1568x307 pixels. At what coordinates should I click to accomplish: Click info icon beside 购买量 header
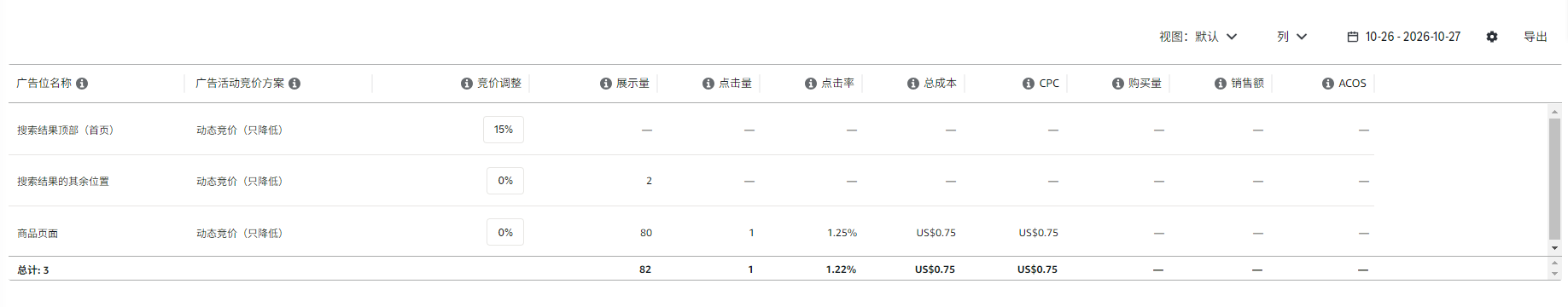(x=1118, y=84)
